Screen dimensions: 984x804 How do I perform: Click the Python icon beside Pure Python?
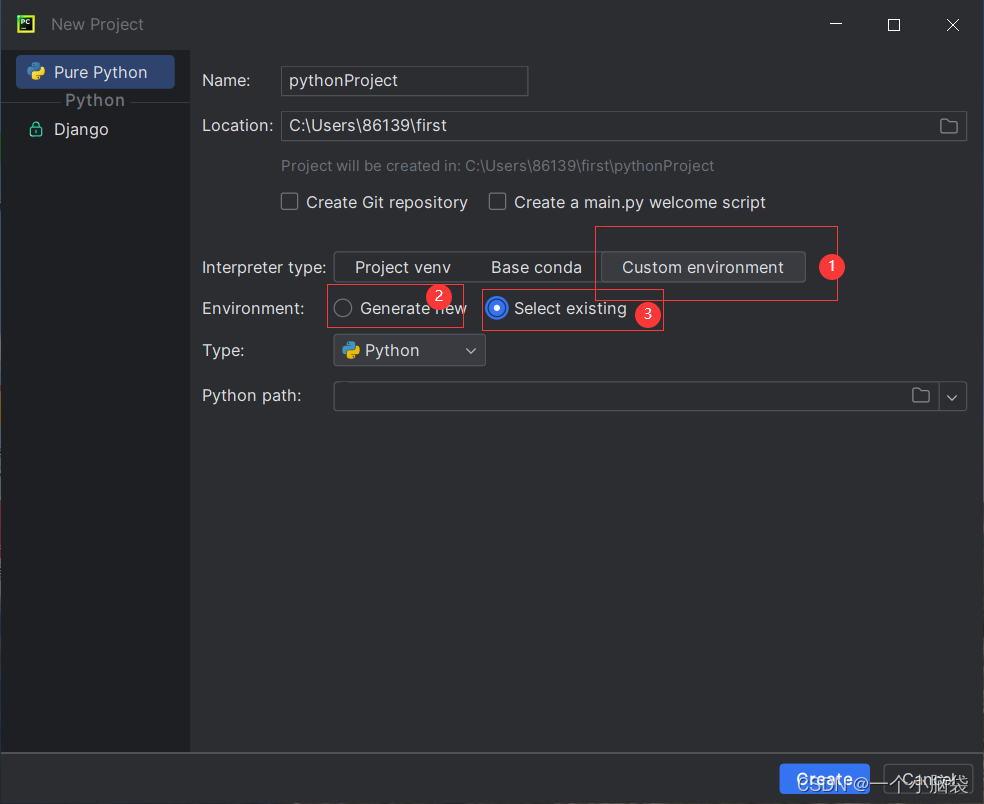tap(36, 72)
